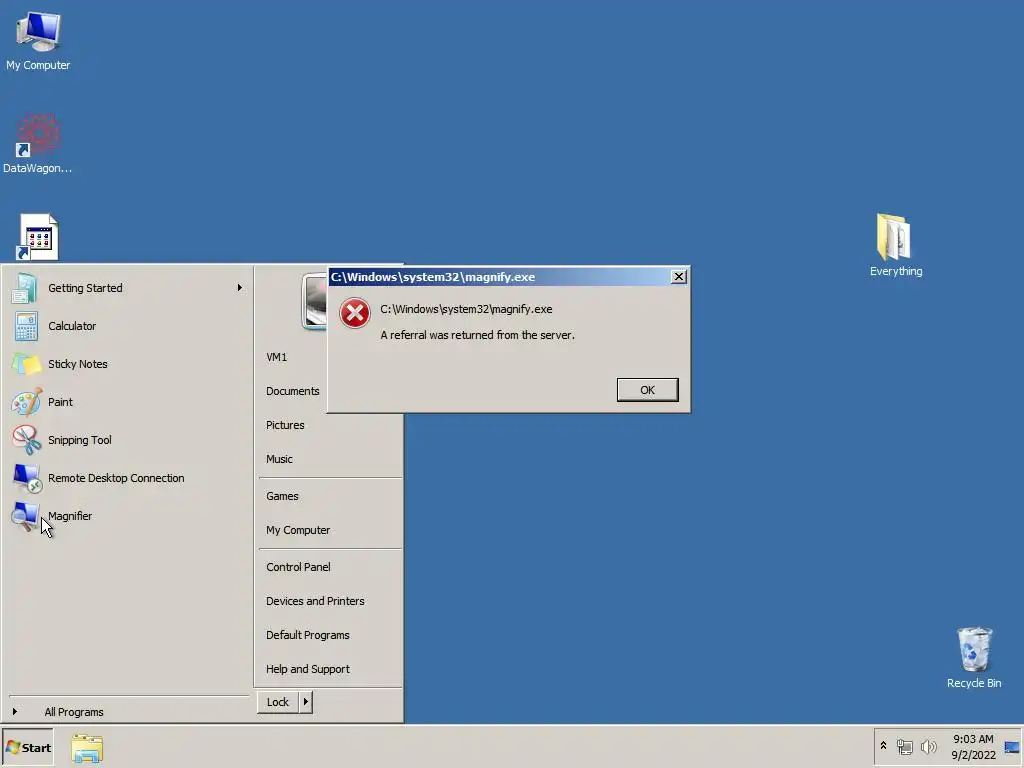Viewport: 1024px width, 768px height.
Task: Open Help and Support
Action: pyautogui.click(x=308, y=669)
